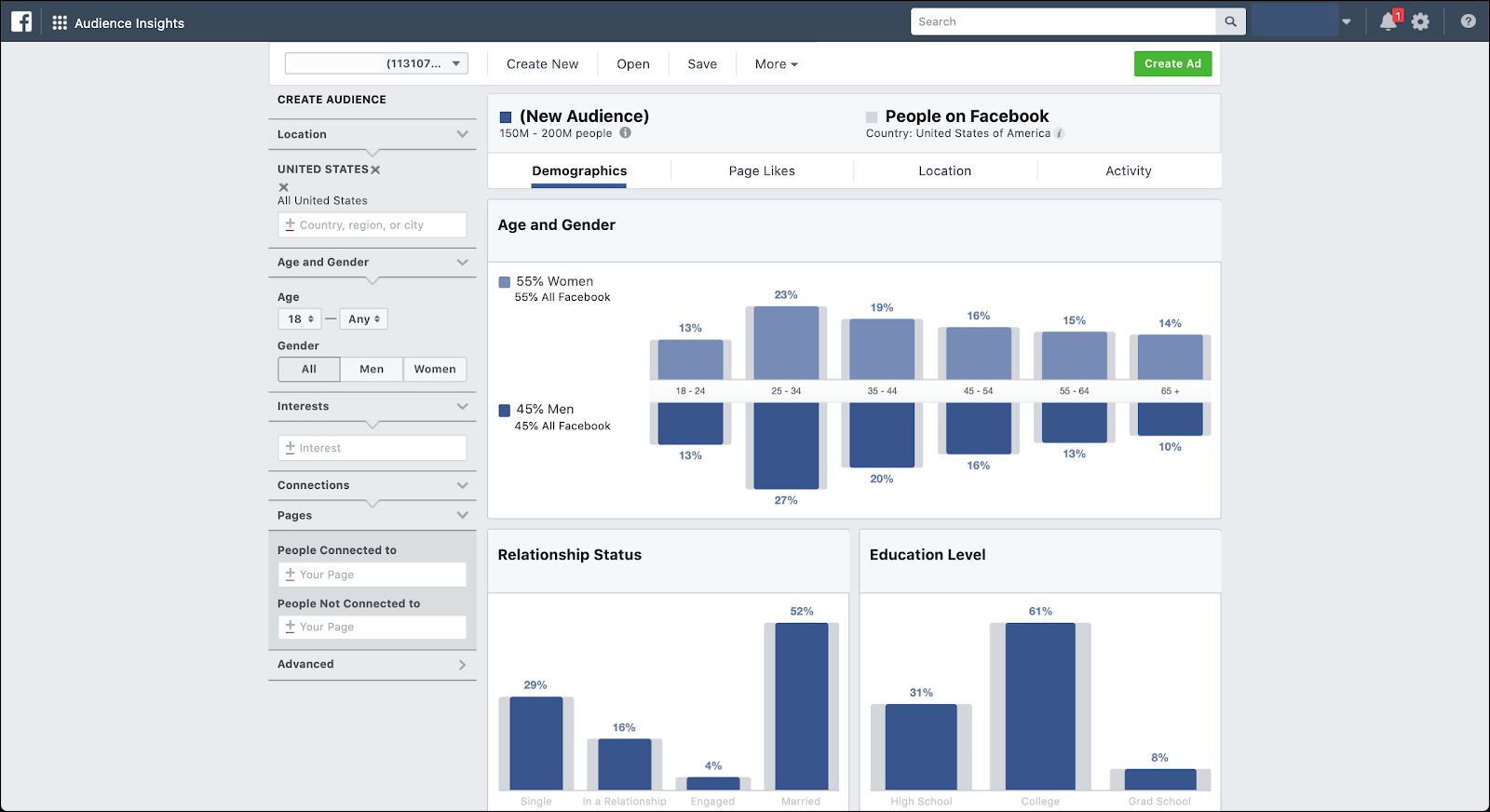Click the High School bar showing 31%
The image size is (1490, 812).
[x=921, y=748]
